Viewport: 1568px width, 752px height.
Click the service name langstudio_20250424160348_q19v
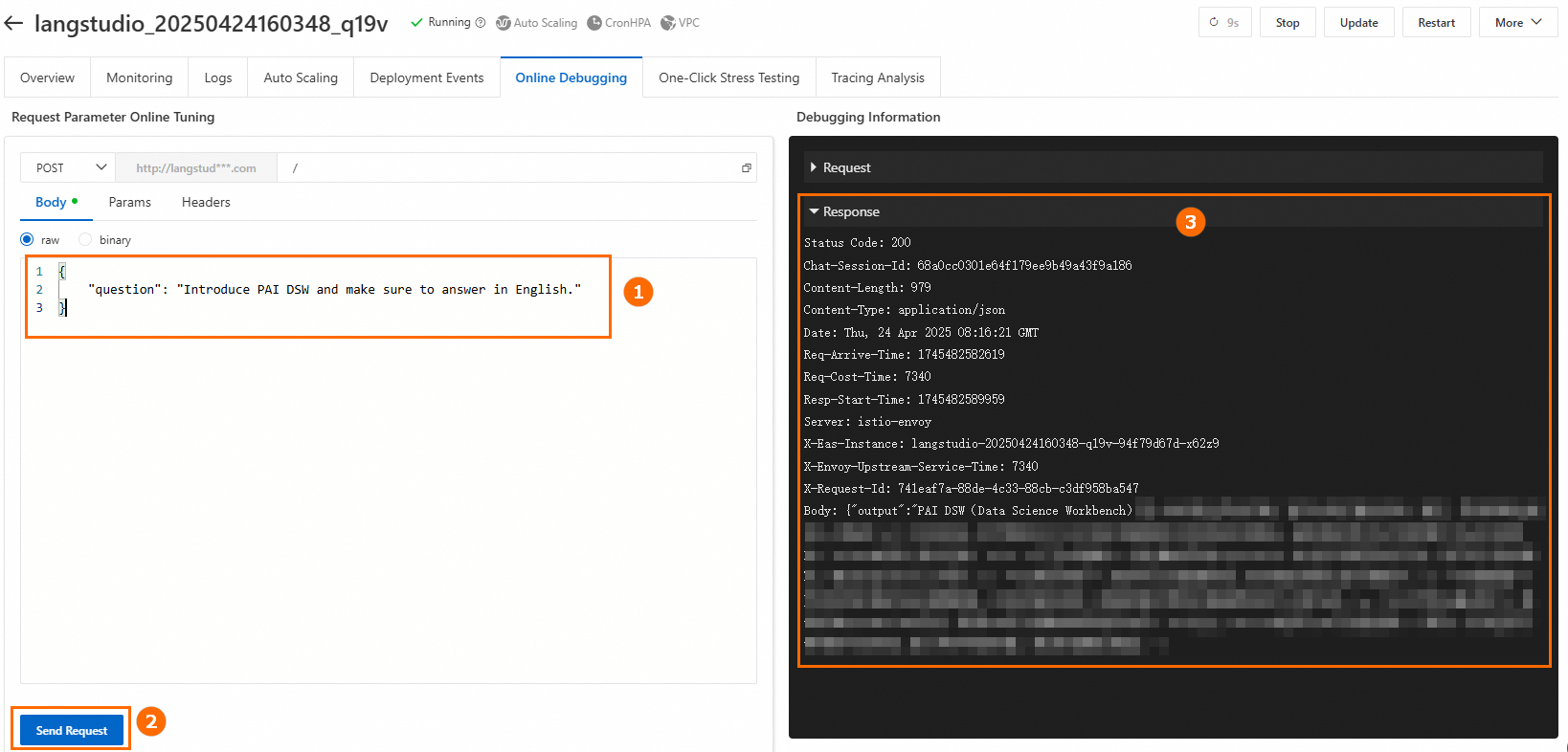(x=212, y=23)
